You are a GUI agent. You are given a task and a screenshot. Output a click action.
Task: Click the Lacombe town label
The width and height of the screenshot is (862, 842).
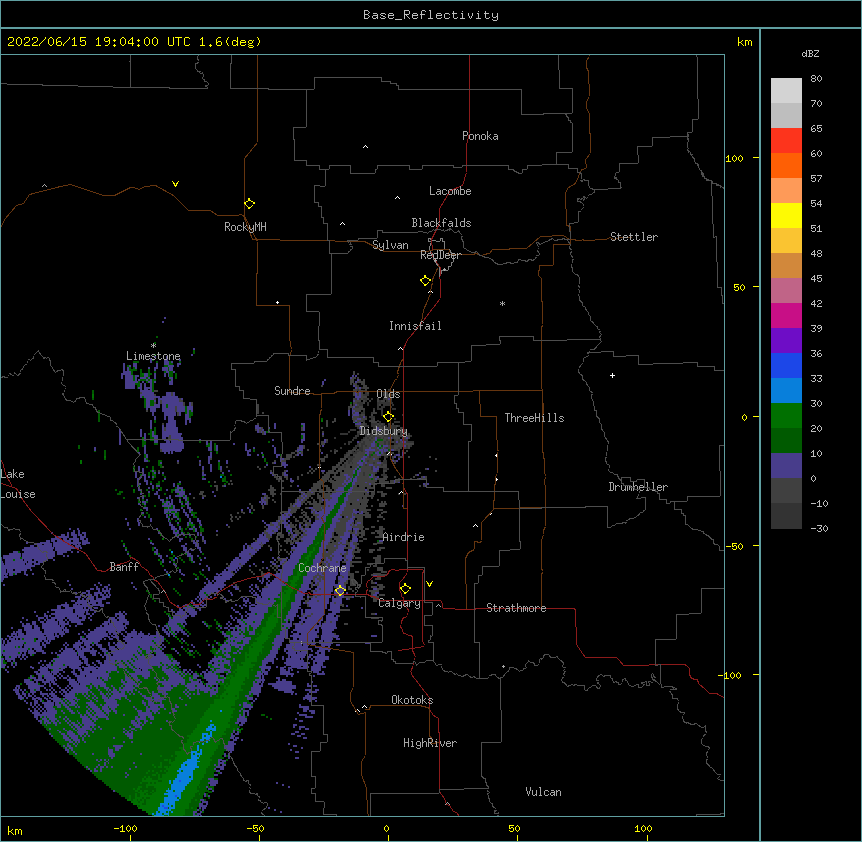point(450,191)
